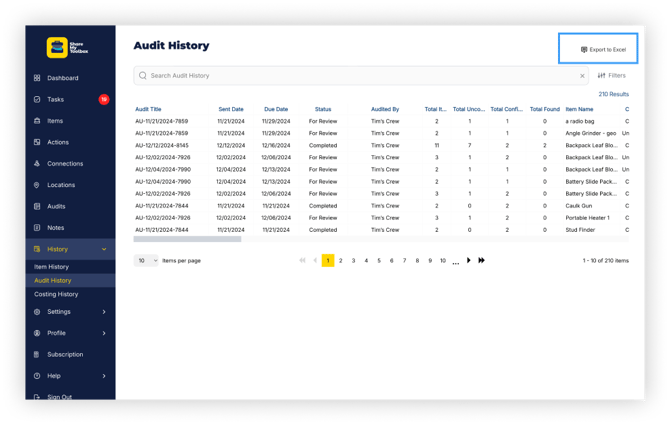The width and height of the screenshot is (670, 425).
Task: Sort by Status column header
Action: point(323,109)
